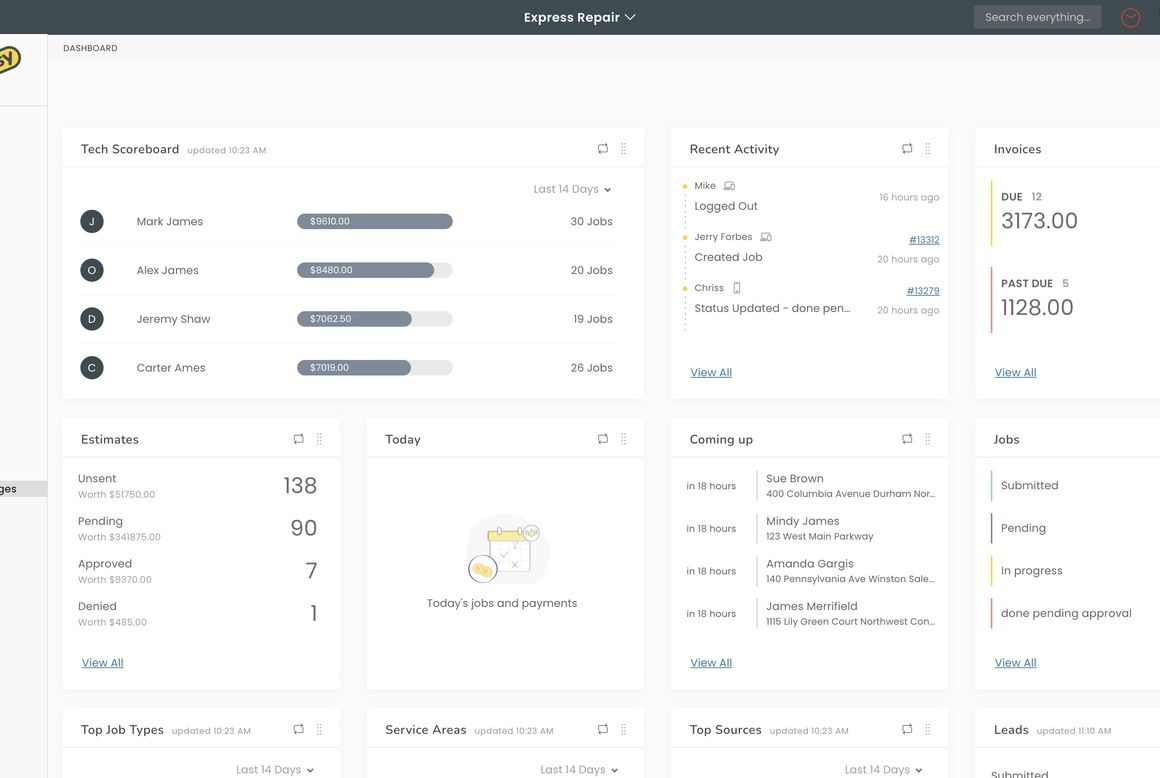
Task: Refresh the Tech Scoreboard widget
Action: pyautogui.click(x=603, y=149)
